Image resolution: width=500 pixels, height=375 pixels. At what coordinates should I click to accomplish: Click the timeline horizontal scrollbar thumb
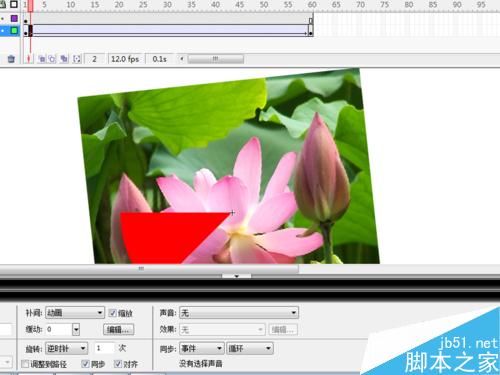(x=216, y=59)
